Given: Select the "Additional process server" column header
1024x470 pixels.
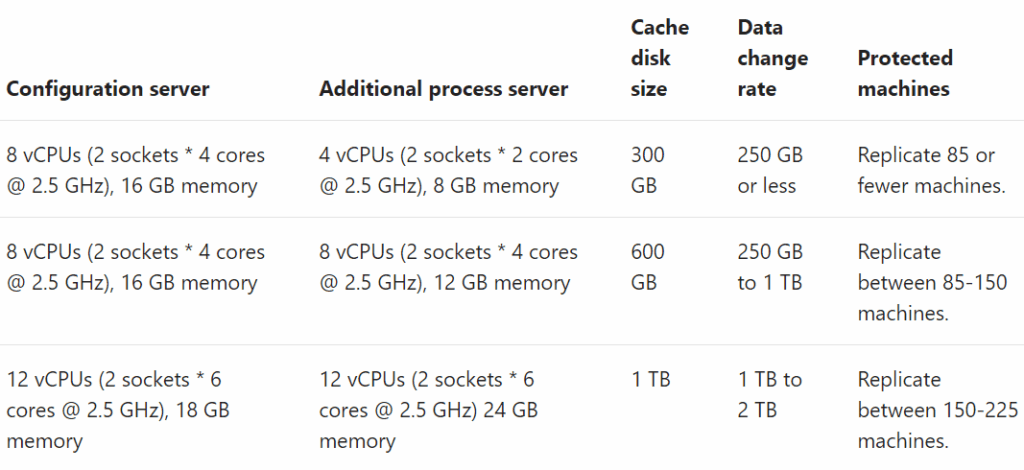Looking at the screenshot, I should pos(443,89).
